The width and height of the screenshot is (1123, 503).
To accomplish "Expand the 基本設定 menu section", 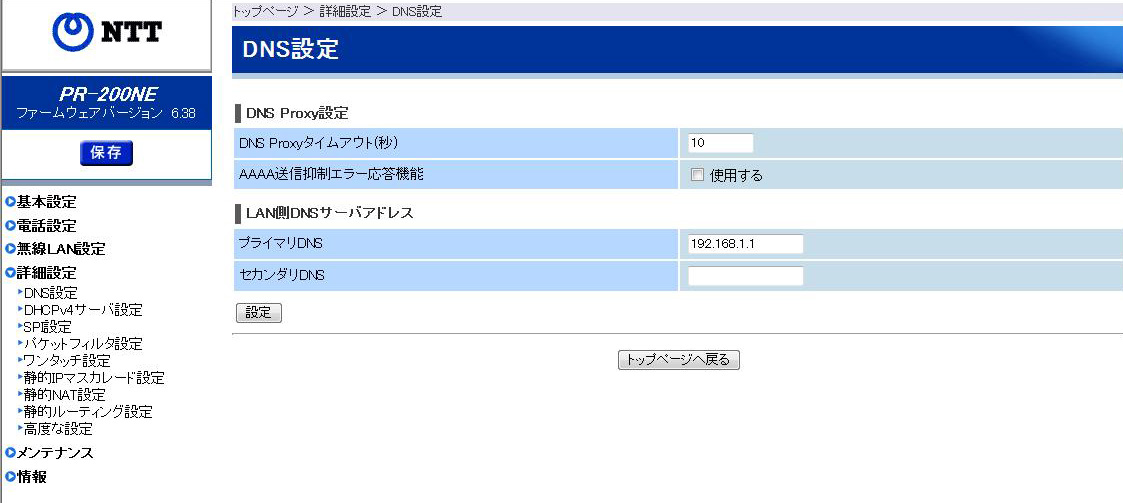I will point(46,202).
